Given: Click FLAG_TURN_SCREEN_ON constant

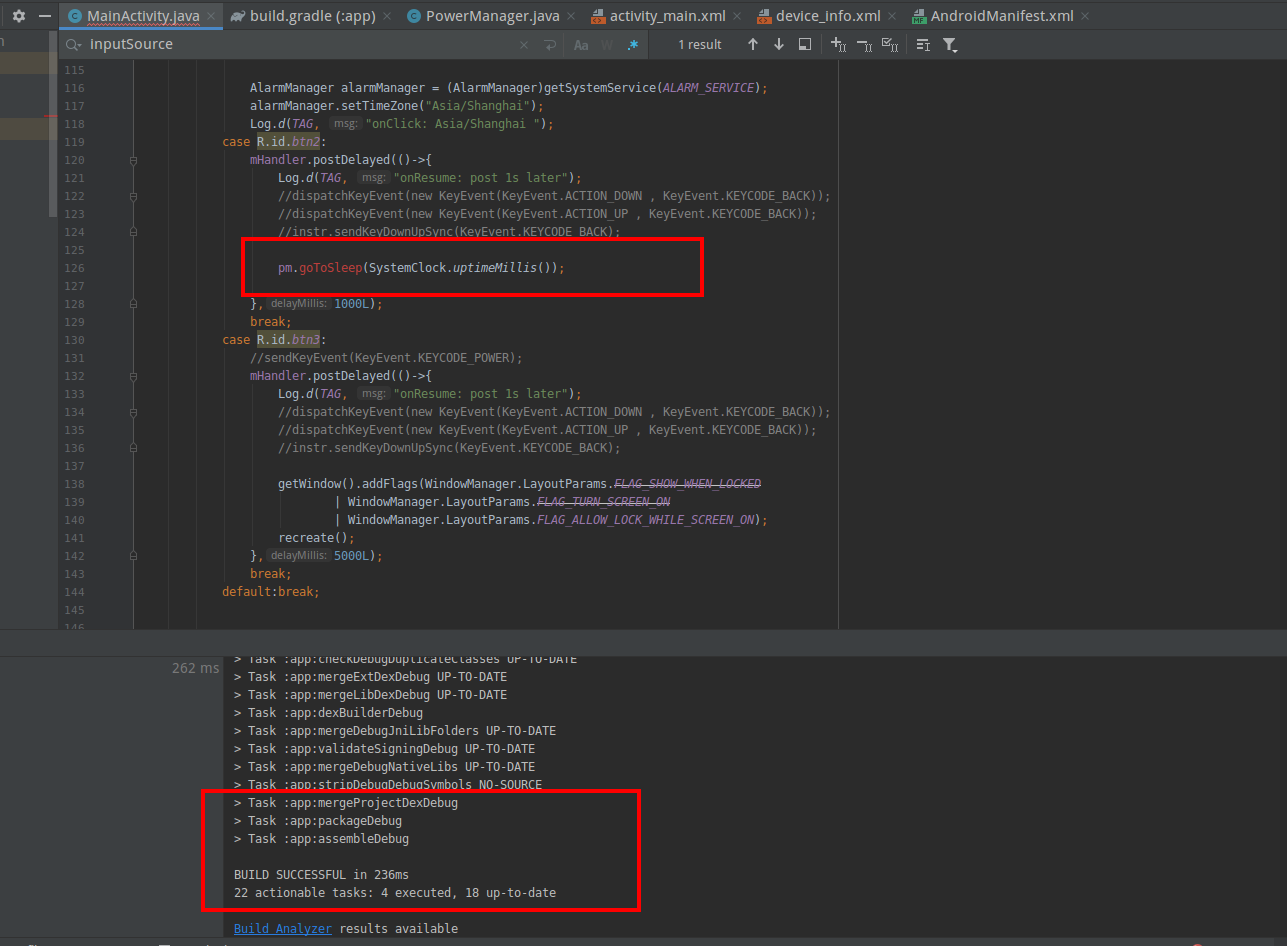Looking at the screenshot, I should click(x=603, y=502).
